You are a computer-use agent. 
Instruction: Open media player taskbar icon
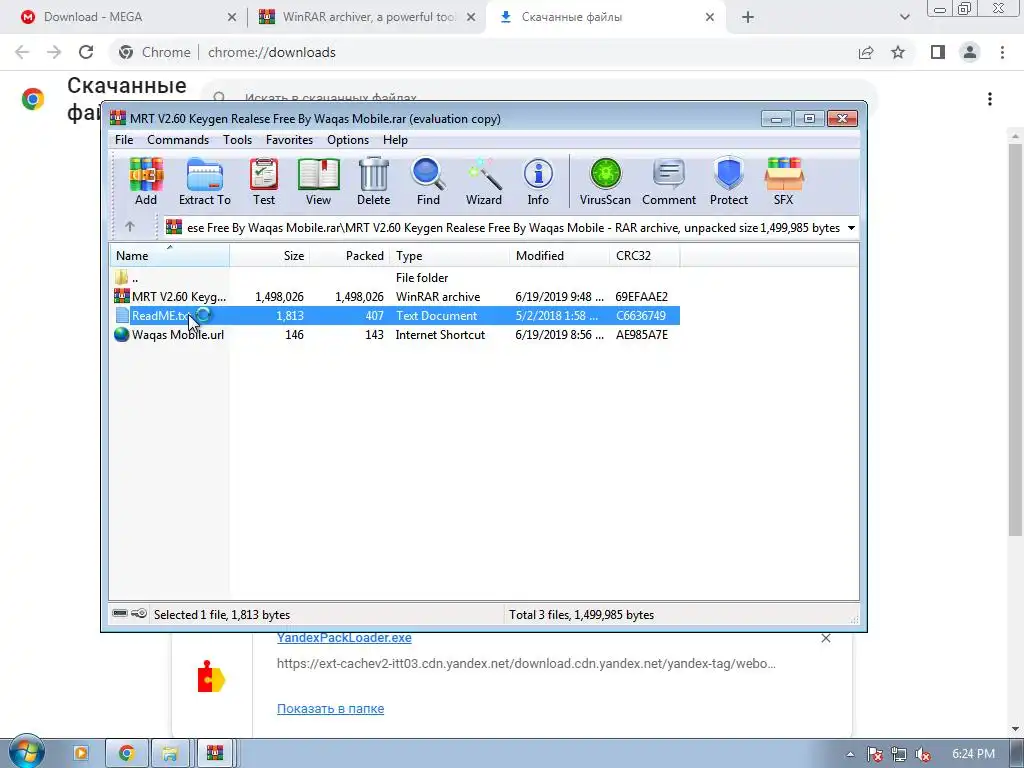point(81,754)
